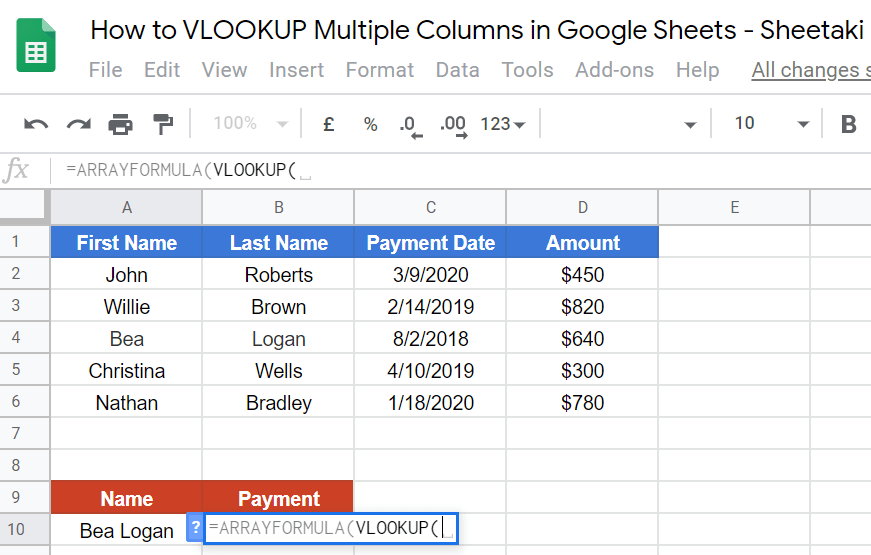Select column D header
The height and width of the screenshot is (555, 871).
[x=582, y=207]
